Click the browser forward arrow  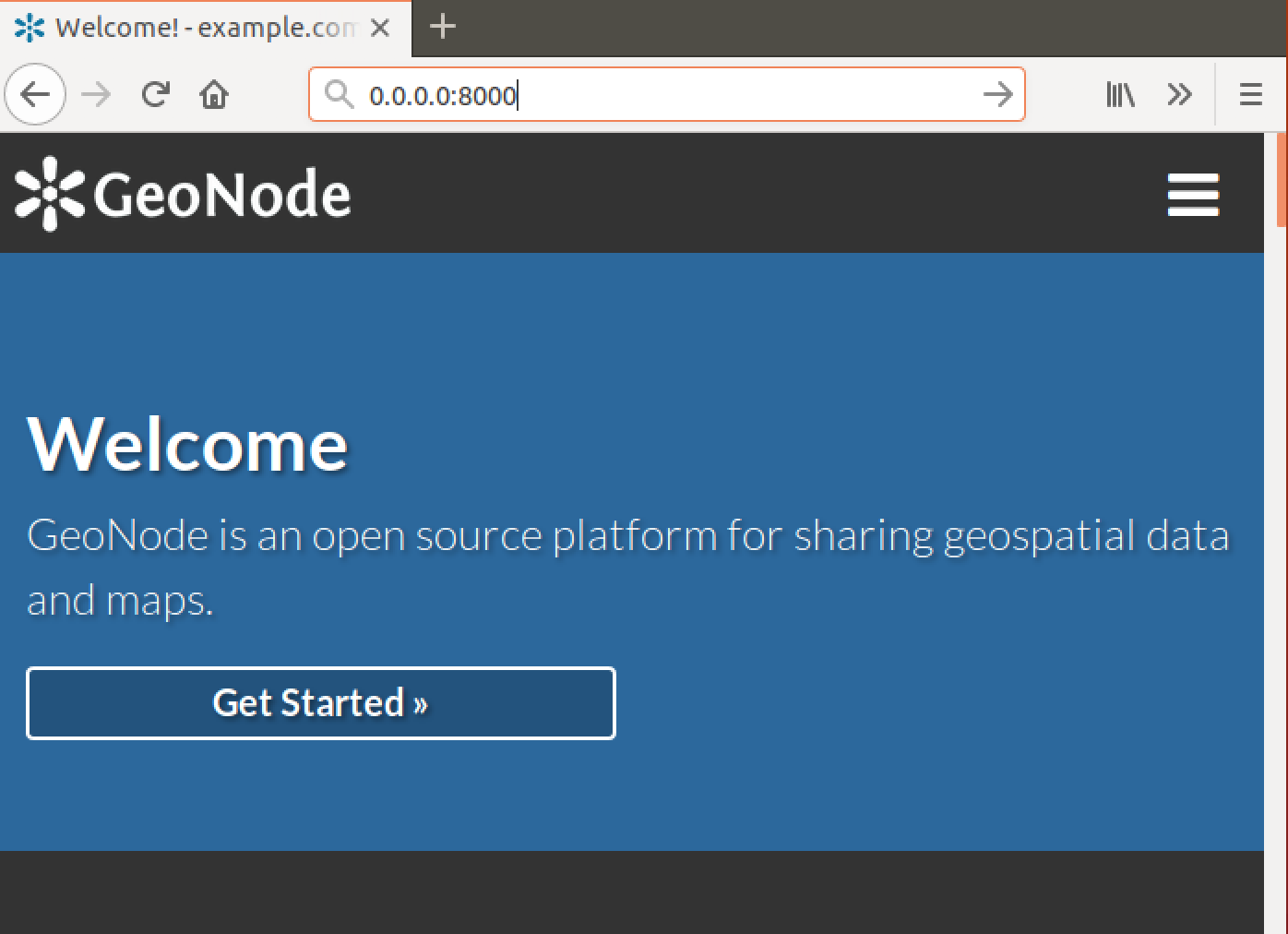tap(96, 94)
